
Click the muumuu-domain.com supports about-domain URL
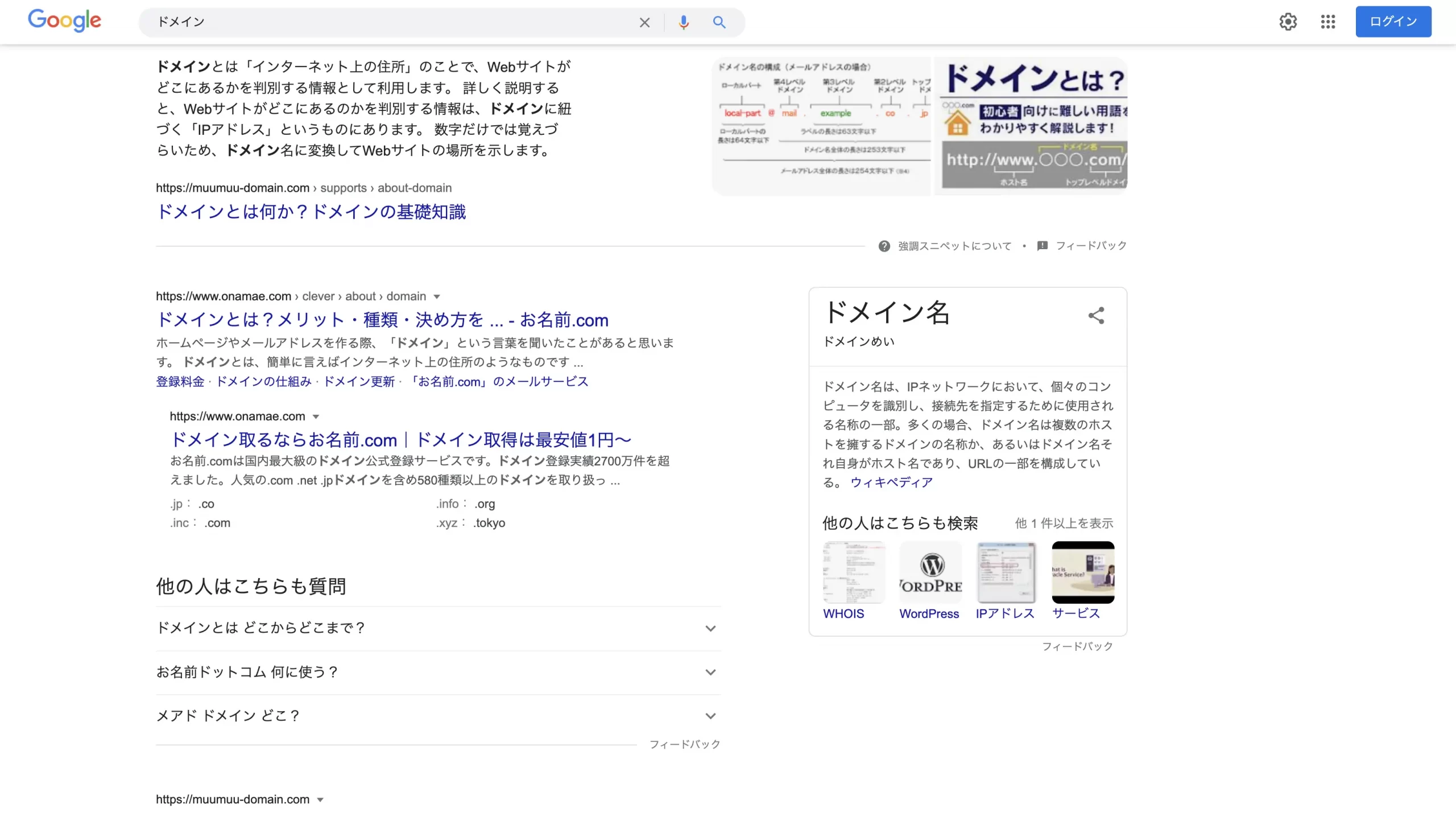point(304,188)
